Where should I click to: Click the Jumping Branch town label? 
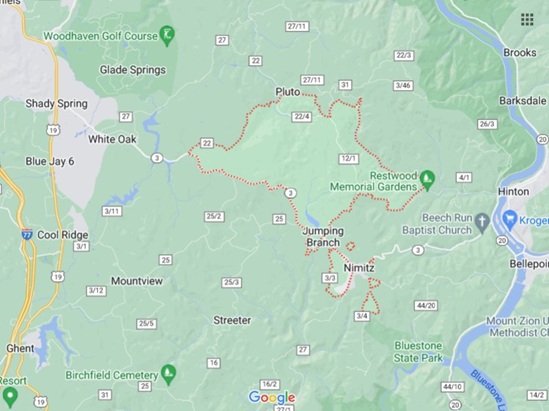323,237
